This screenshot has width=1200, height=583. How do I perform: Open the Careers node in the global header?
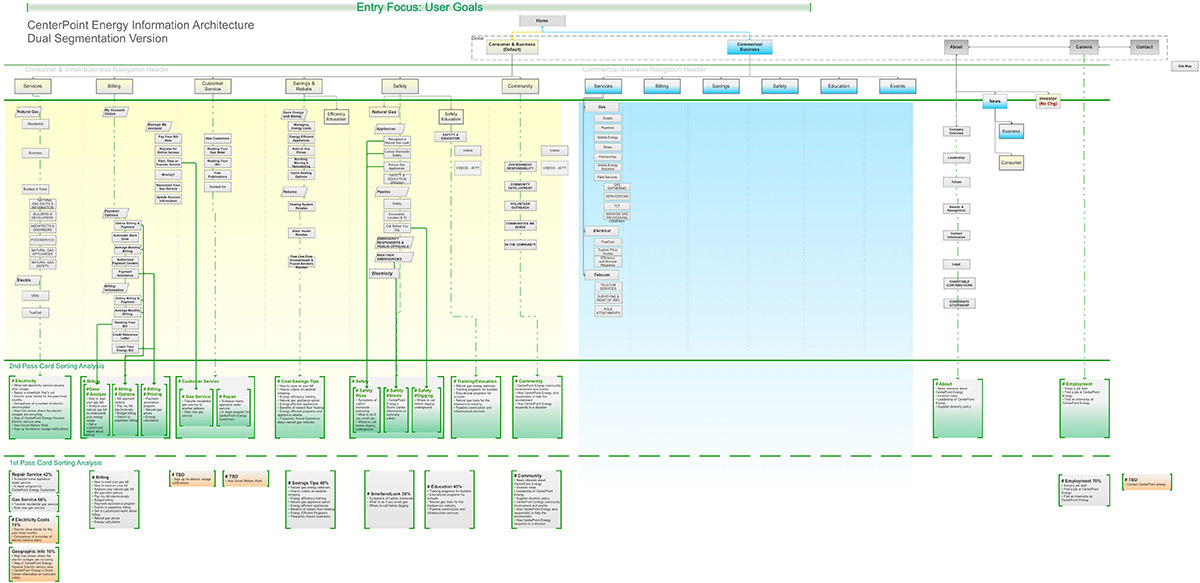1085,46
